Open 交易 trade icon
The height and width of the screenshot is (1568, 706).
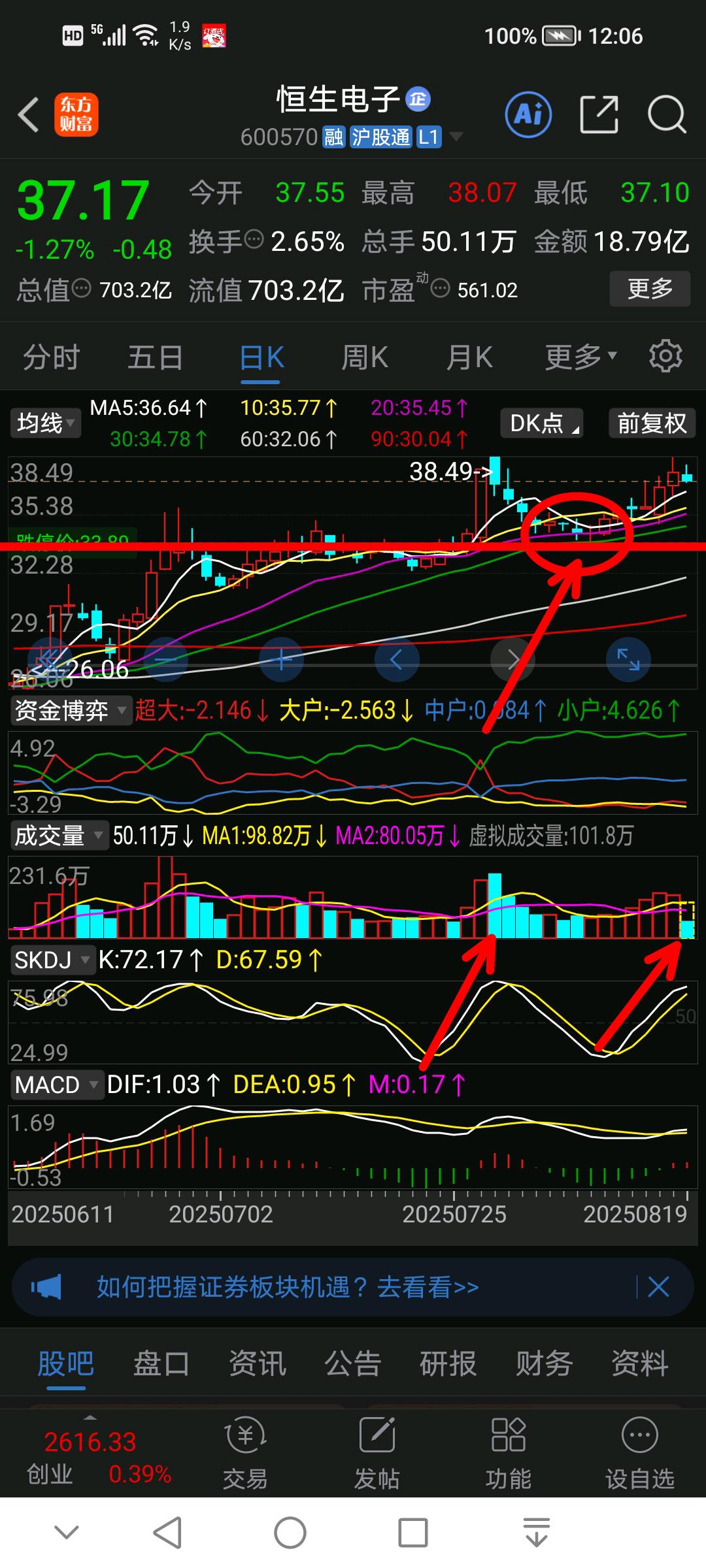click(x=245, y=1453)
